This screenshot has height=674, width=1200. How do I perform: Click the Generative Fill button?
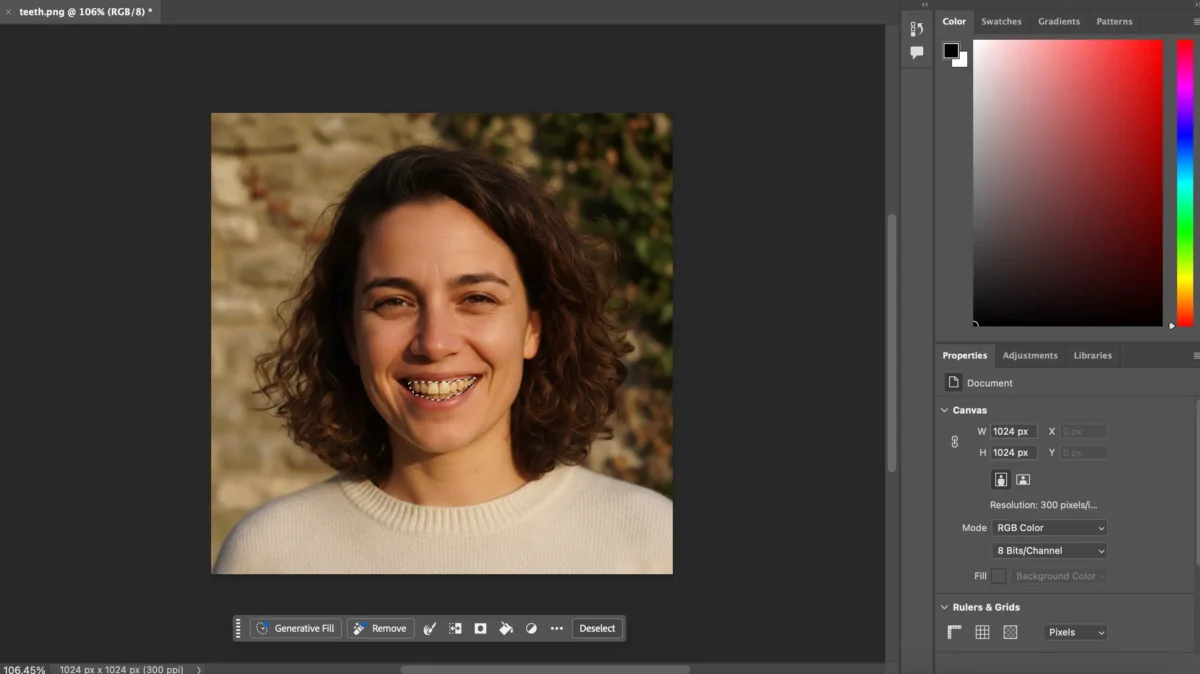[295, 628]
